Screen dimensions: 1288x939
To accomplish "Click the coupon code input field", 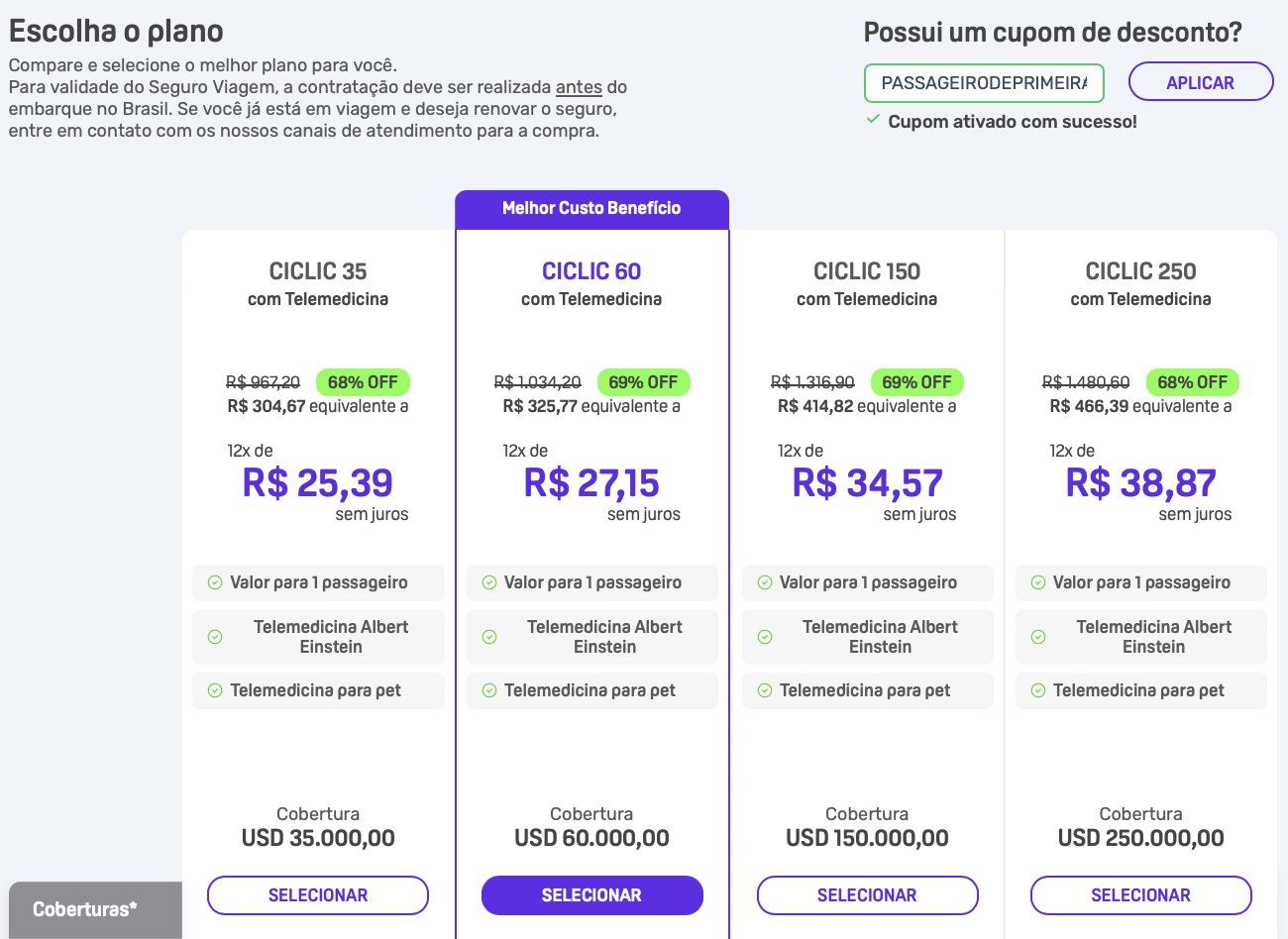I will coord(984,83).
